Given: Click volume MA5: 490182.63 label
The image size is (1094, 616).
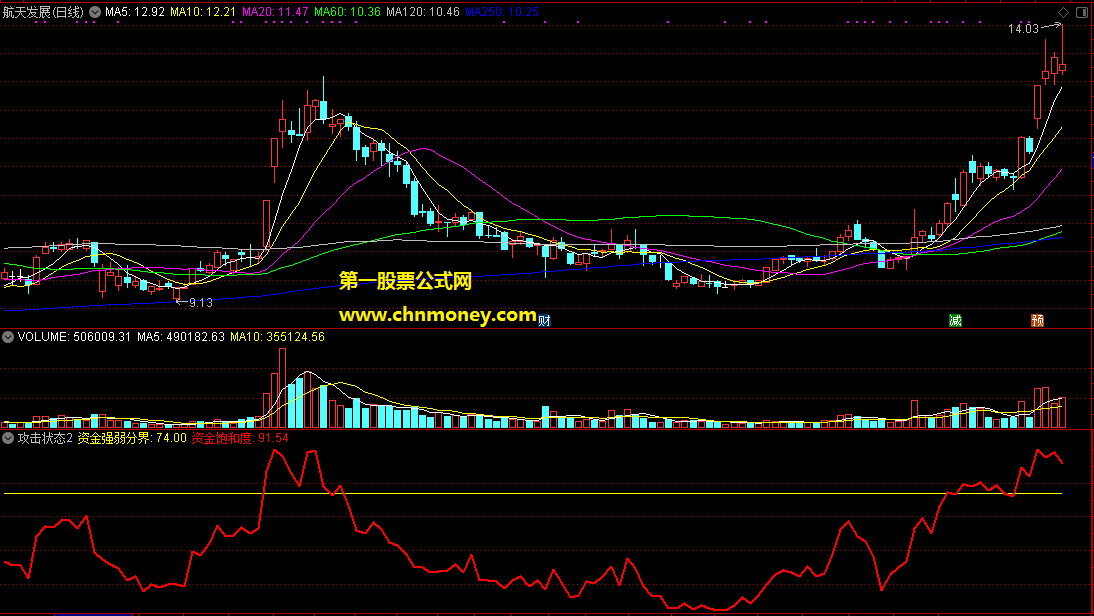Looking at the screenshot, I should [181, 337].
